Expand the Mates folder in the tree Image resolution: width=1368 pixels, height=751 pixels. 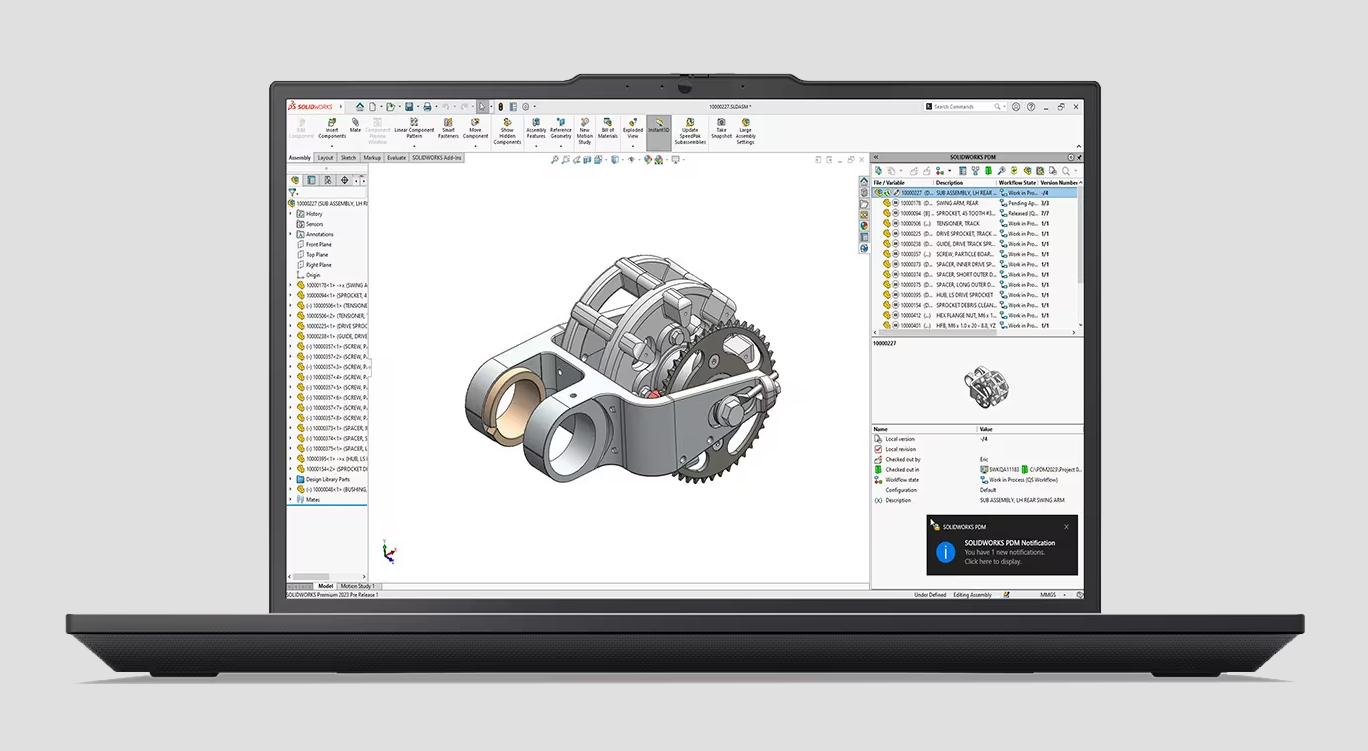pos(291,500)
